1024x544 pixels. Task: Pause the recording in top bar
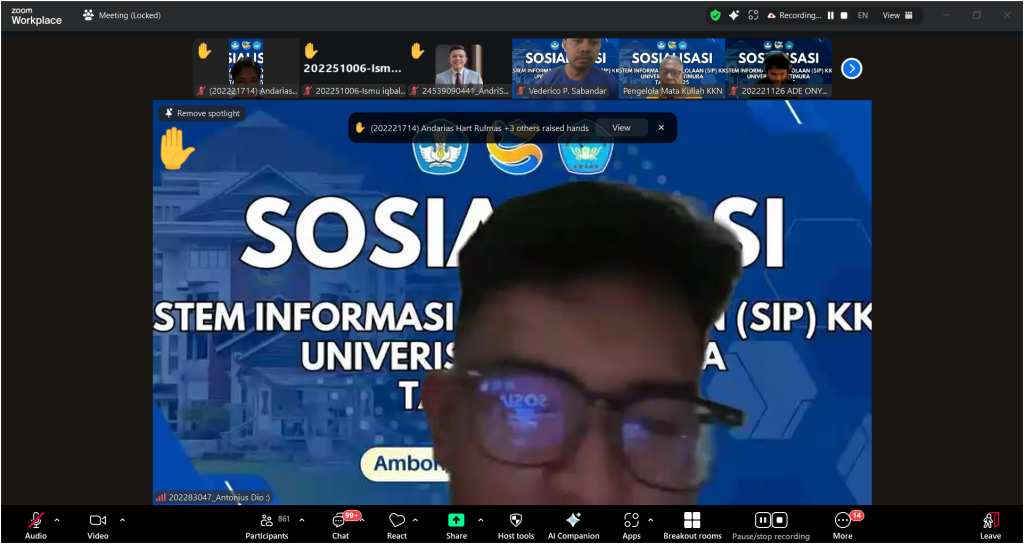(x=830, y=15)
